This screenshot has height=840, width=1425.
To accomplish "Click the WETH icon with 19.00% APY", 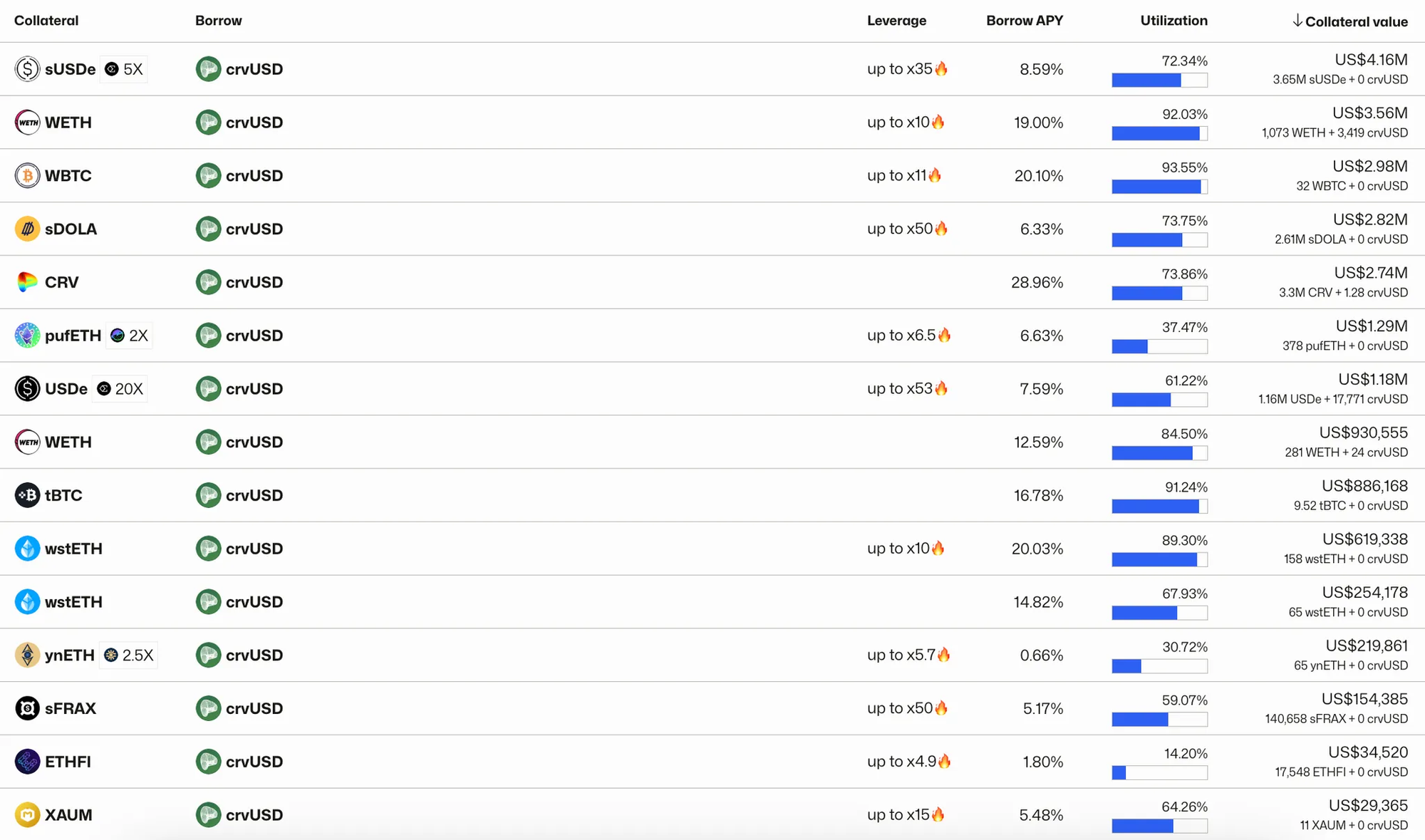I will coord(27,123).
